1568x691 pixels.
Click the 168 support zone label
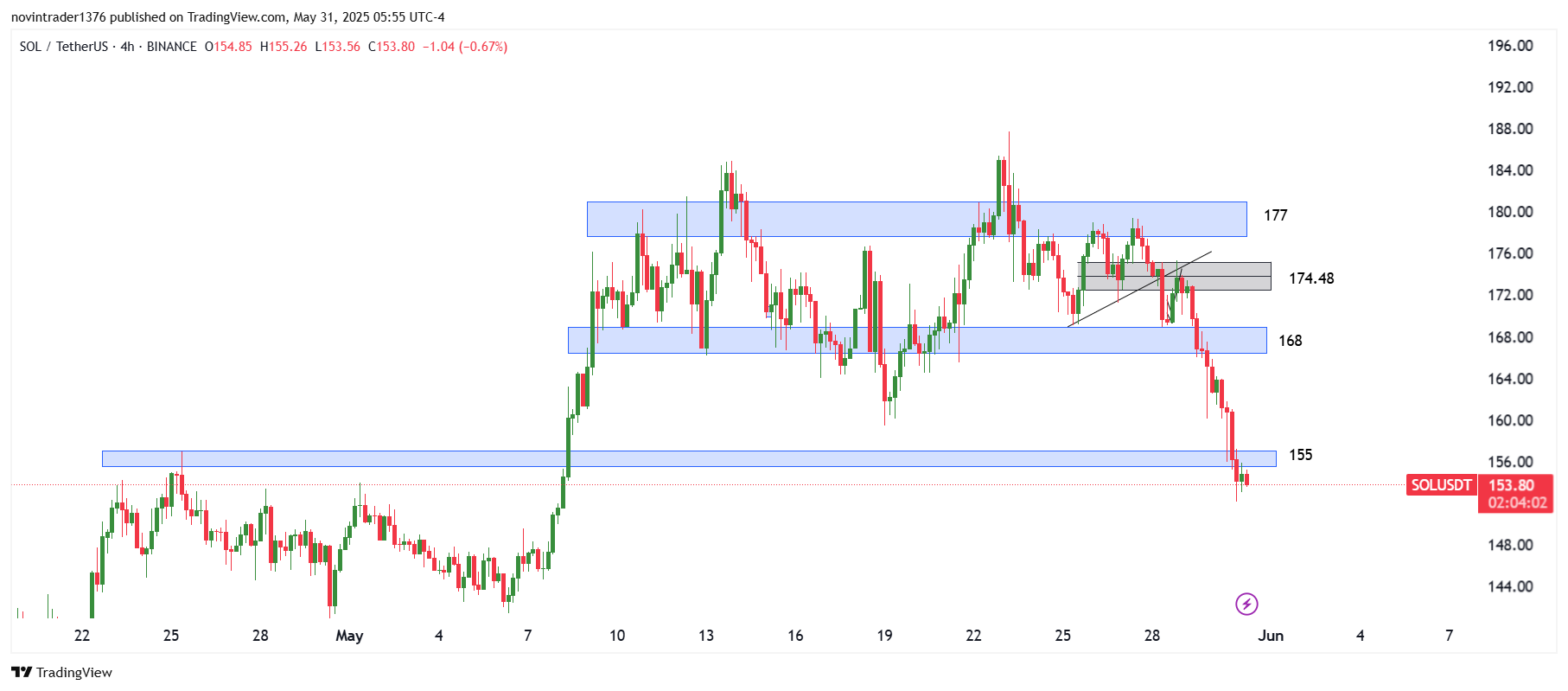(1291, 341)
